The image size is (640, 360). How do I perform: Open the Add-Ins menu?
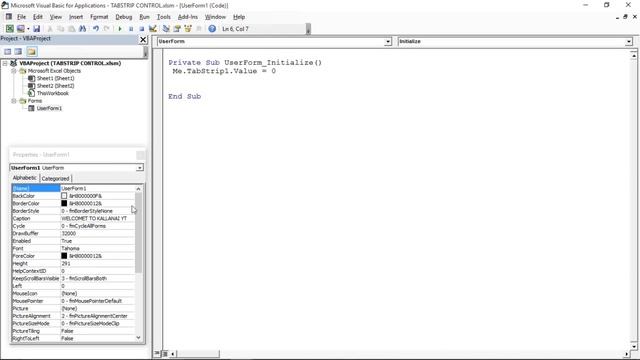point(187,17)
